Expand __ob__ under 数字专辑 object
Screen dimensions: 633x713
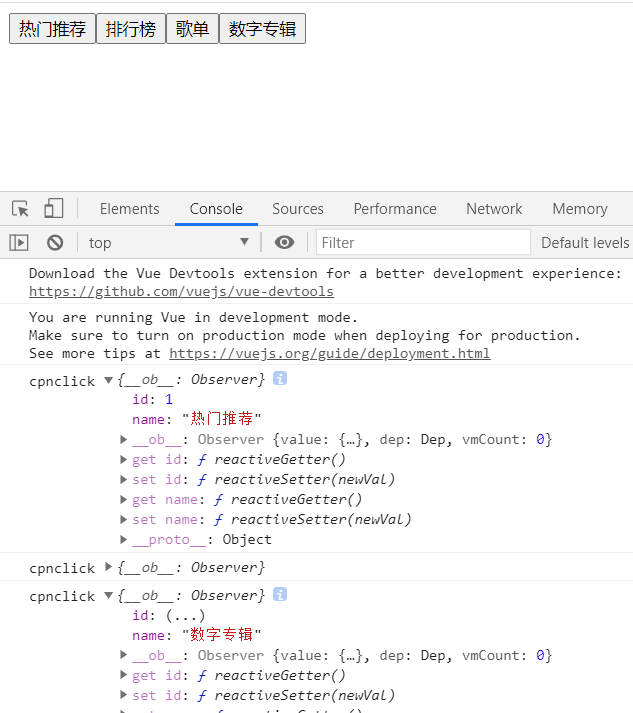click(123, 655)
